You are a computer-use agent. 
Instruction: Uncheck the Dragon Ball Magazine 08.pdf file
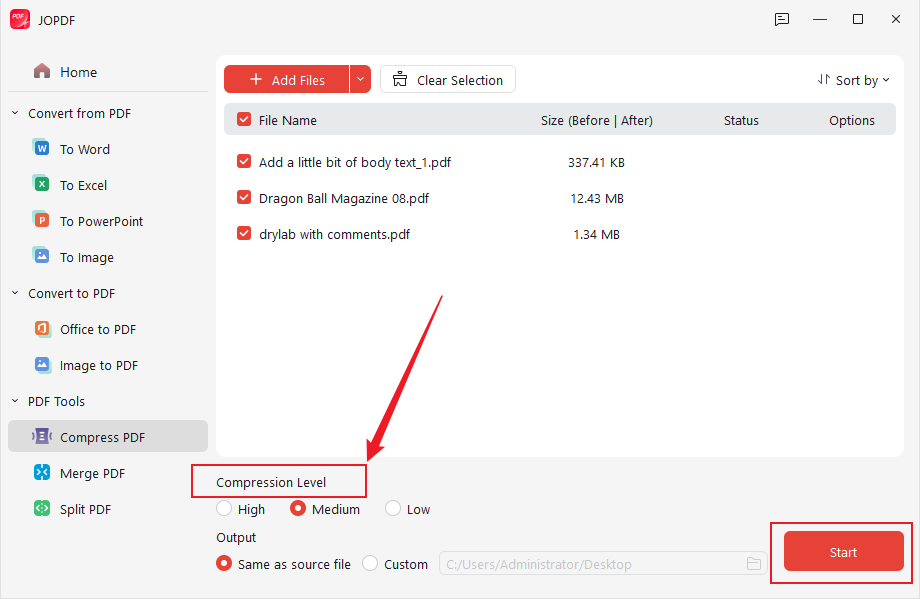243,198
